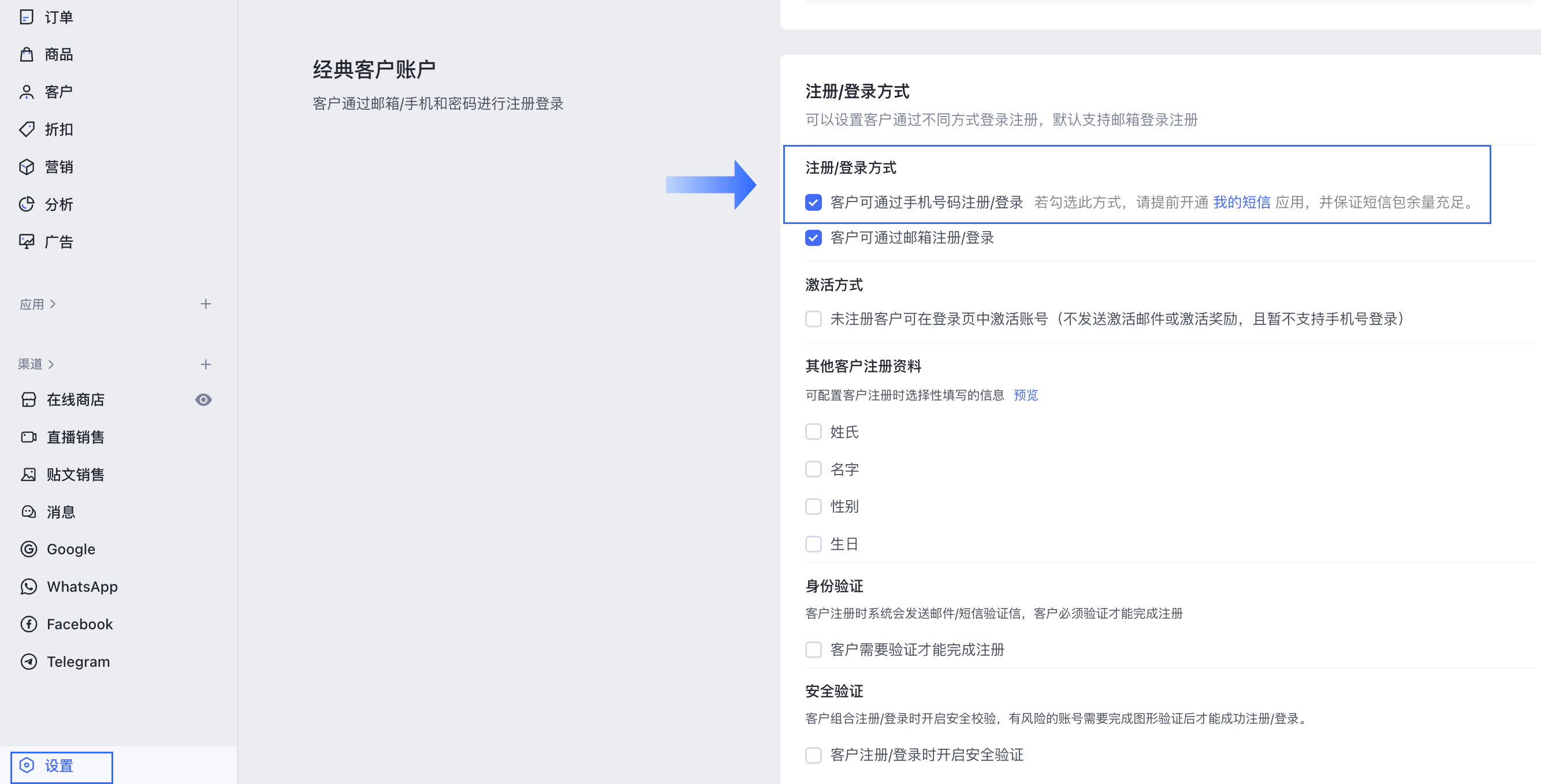Add a new channel with the plus button
The image size is (1541, 784).
[x=206, y=364]
